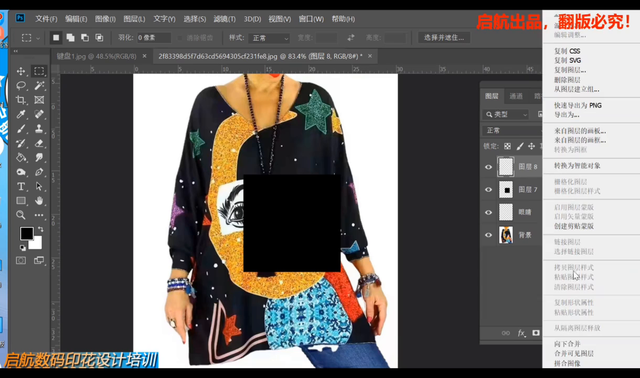Select the Zoom magnifier tool

[x=21, y=215]
